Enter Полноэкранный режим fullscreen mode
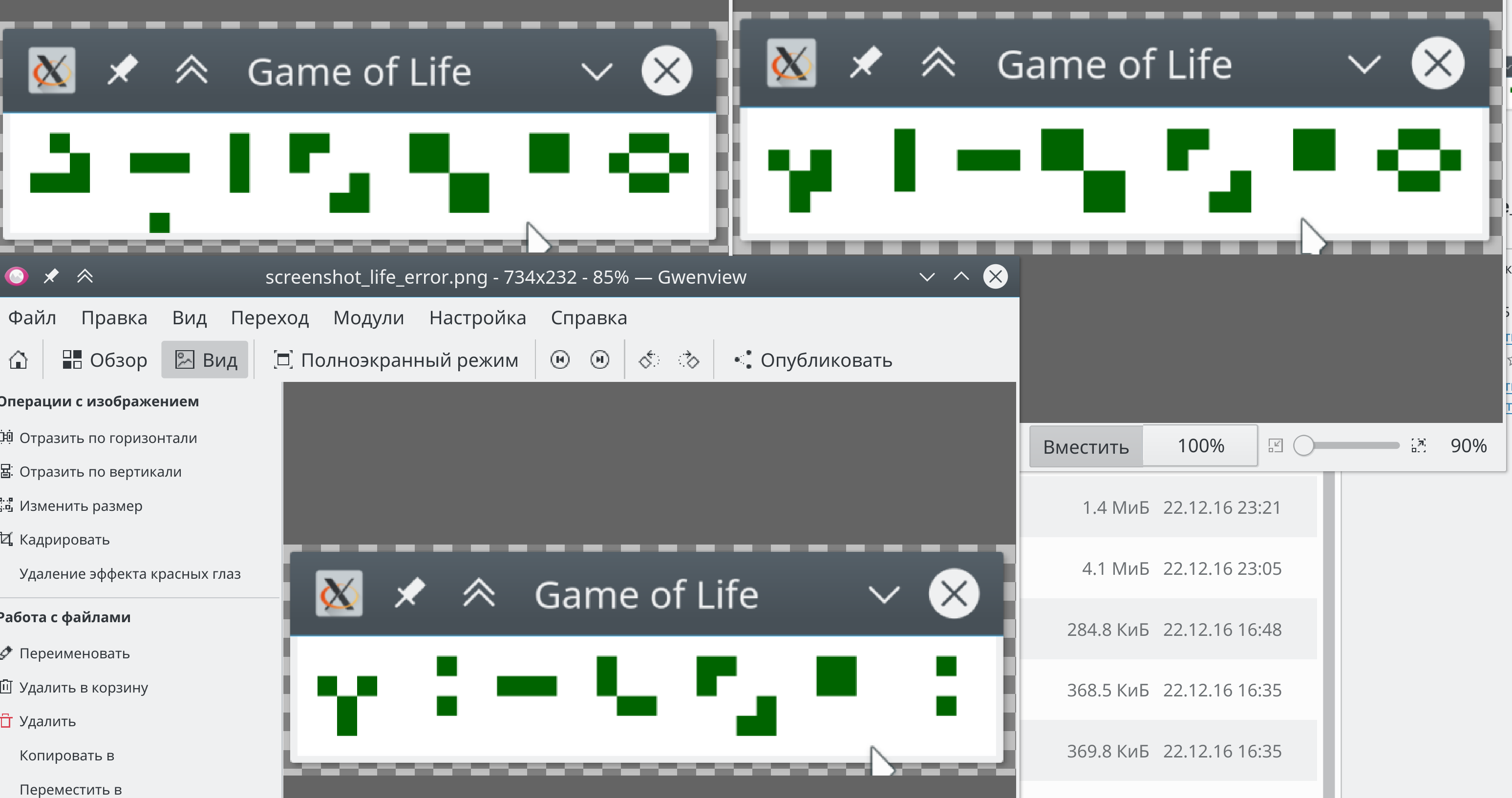 [396, 360]
